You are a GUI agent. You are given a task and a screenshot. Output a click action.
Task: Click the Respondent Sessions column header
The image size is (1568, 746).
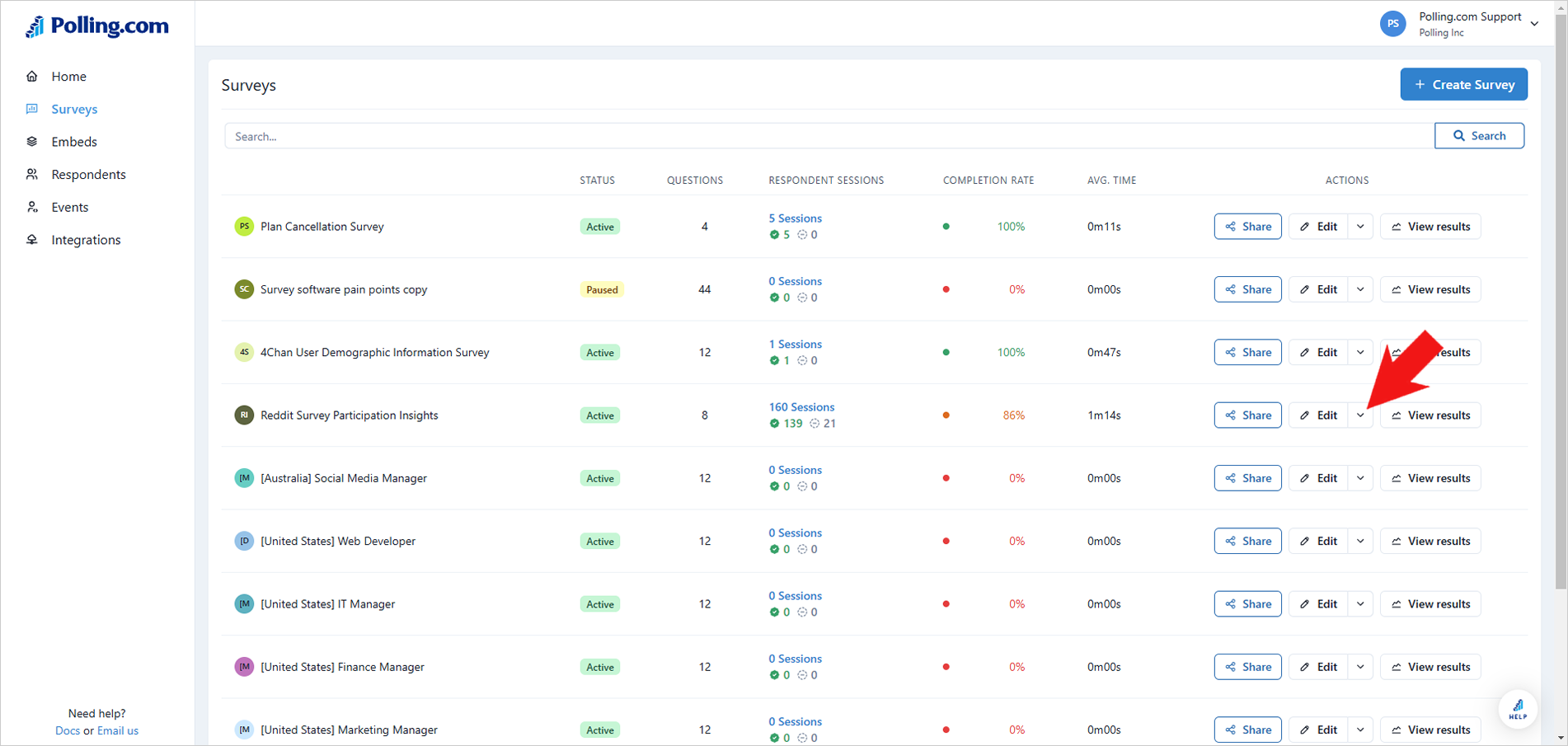tap(826, 180)
